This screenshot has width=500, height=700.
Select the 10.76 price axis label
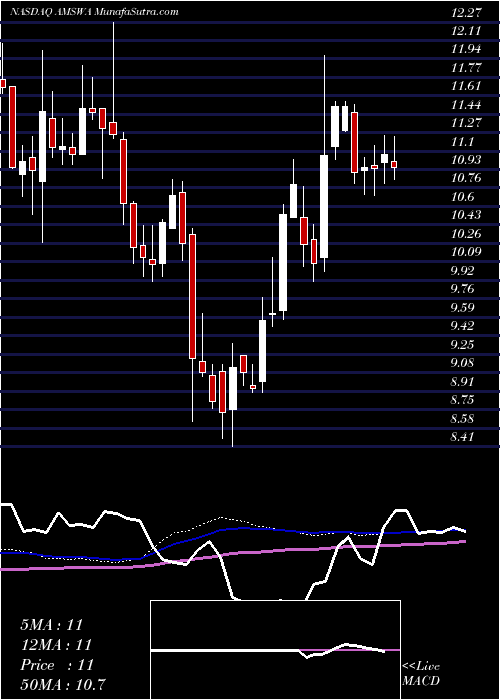point(466,179)
